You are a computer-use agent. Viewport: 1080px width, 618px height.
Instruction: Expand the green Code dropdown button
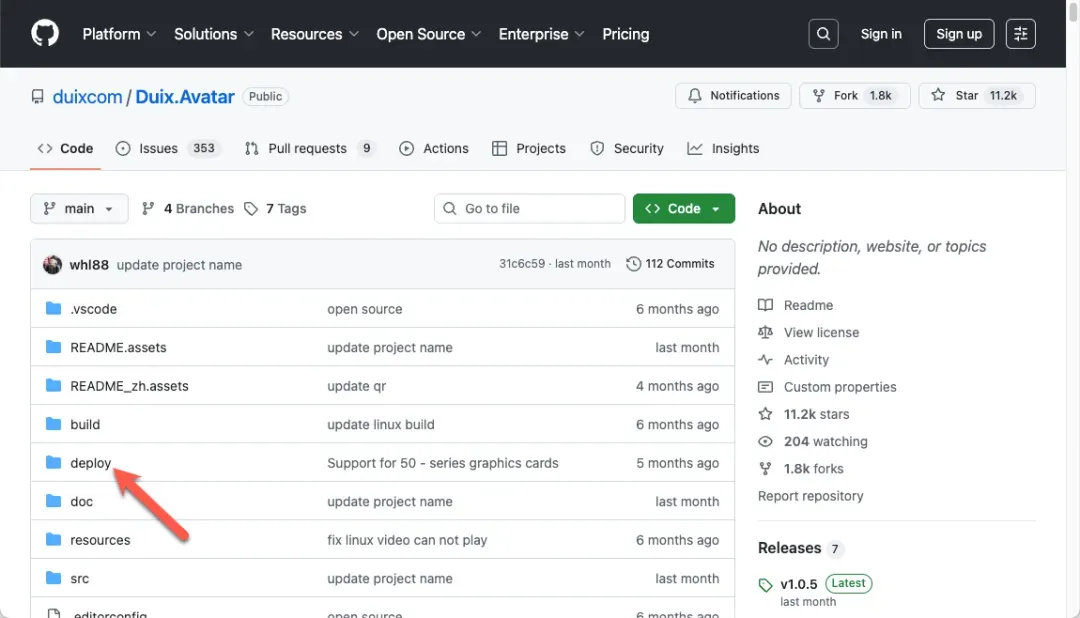(683, 209)
